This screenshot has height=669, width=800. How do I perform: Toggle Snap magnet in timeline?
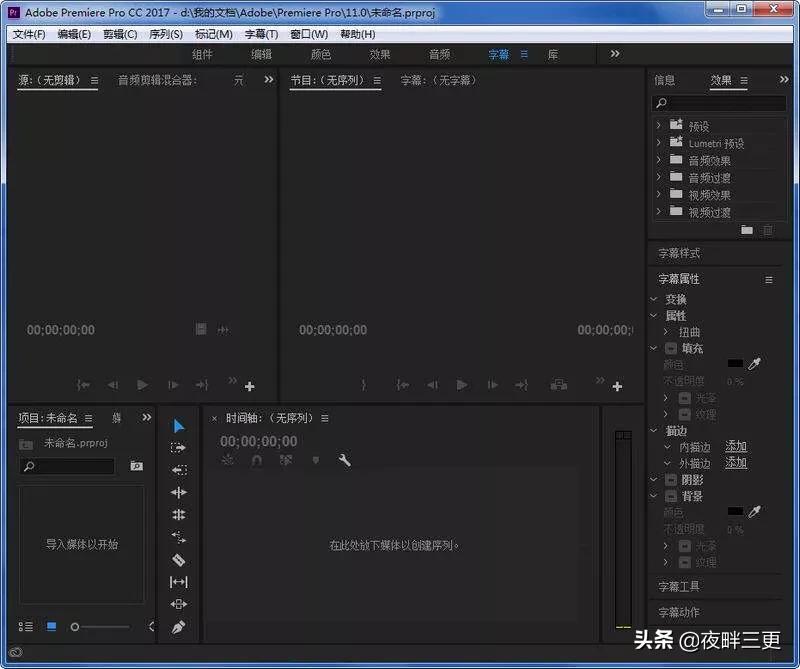coord(257,460)
